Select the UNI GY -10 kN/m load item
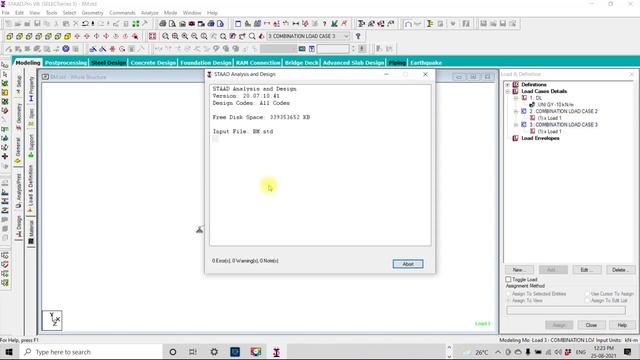Image resolution: width=640 pixels, height=360 pixels. 555,105
